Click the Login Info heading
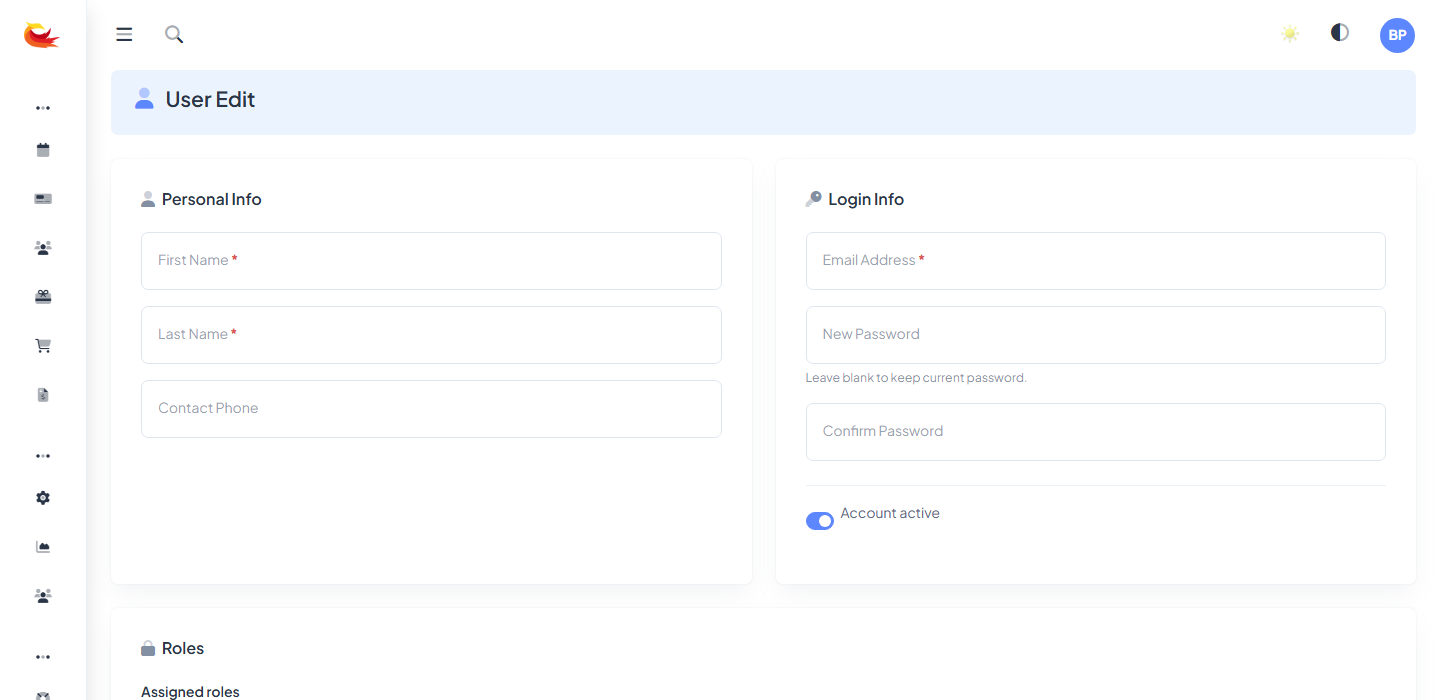 pyautogui.click(x=866, y=199)
